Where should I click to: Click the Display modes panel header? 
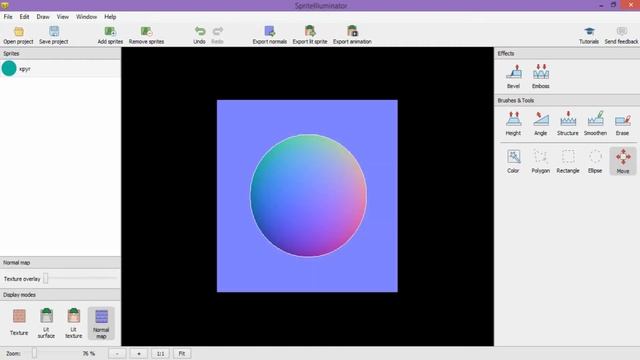click(60, 295)
